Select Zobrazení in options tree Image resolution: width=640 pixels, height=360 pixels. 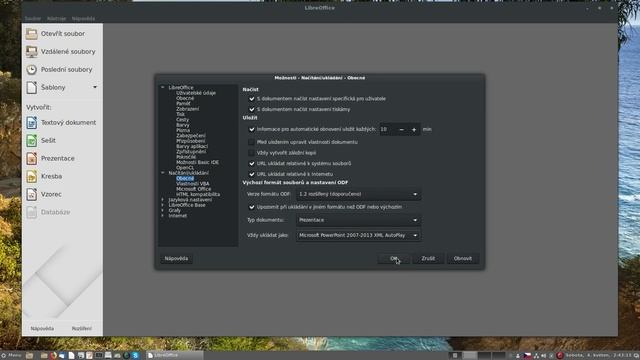[x=187, y=109]
